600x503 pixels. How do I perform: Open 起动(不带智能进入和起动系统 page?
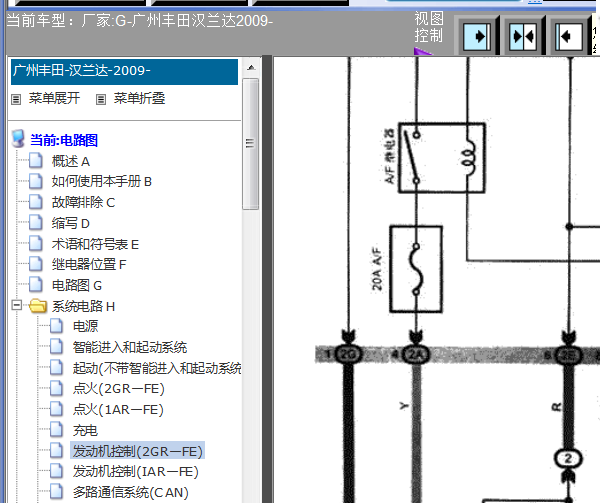[x=157, y=368]
